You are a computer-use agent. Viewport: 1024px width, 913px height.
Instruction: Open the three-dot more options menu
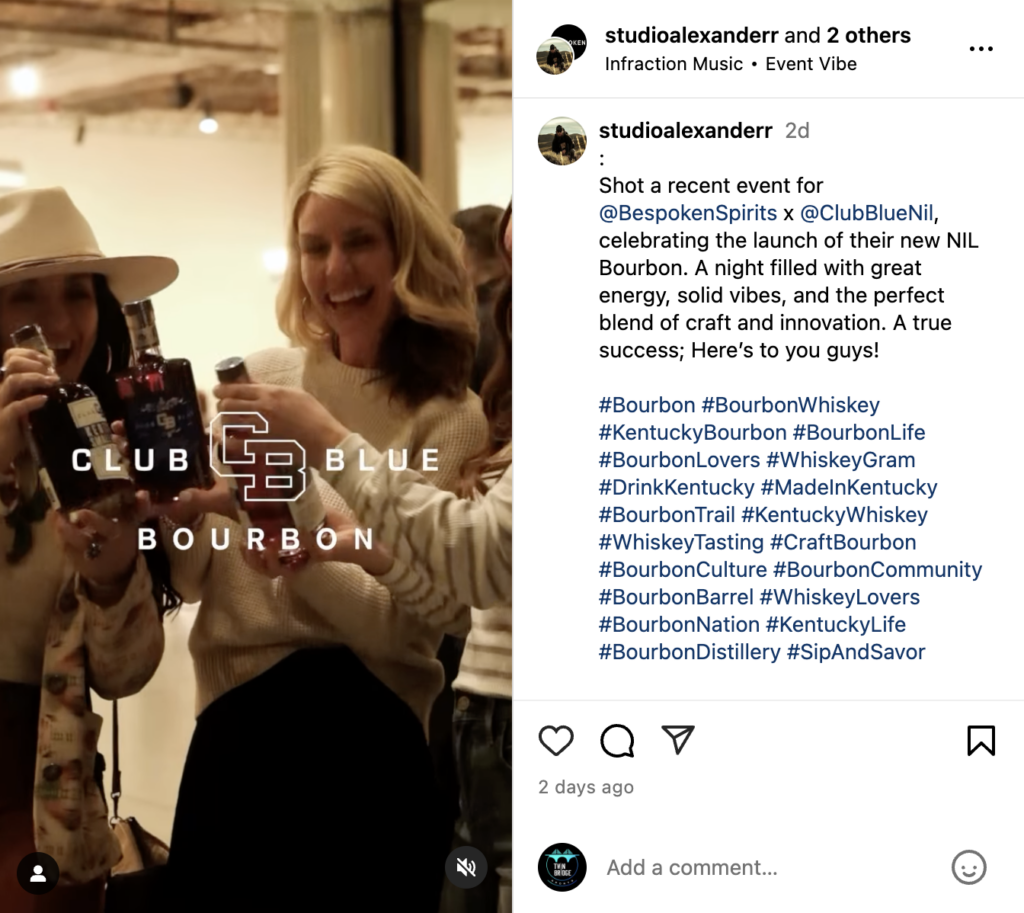point(981,49)
